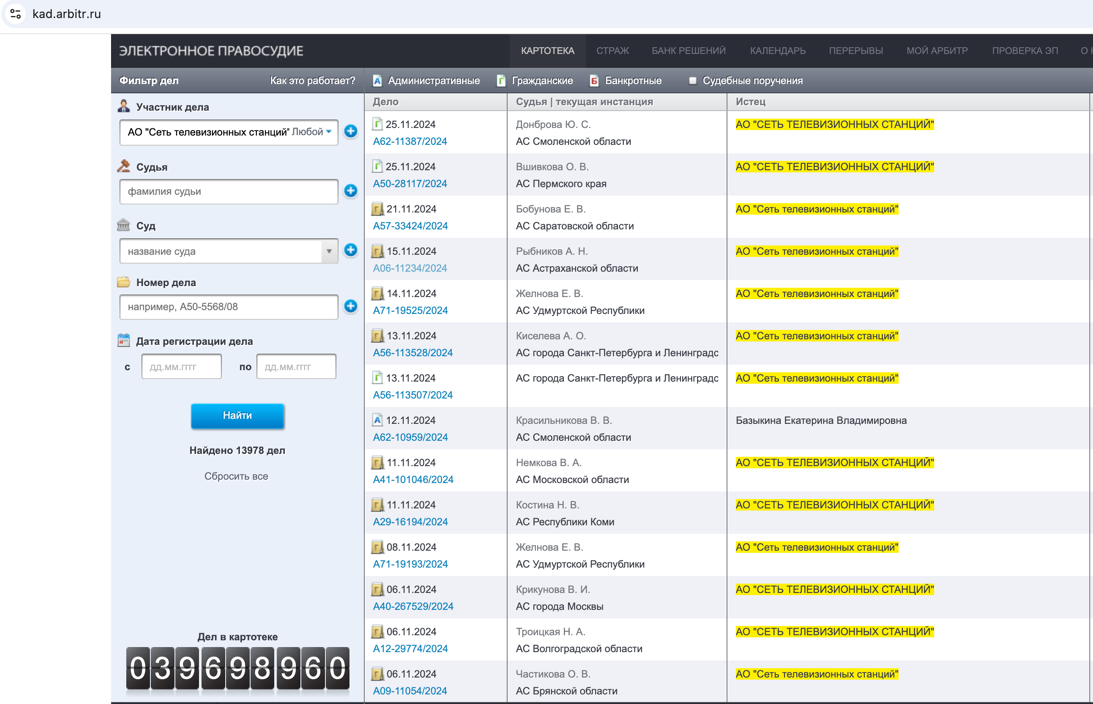Open the КАЛЕНДАРЬ tab
This screenshot has width=1093, height=704.
(778, 51)
